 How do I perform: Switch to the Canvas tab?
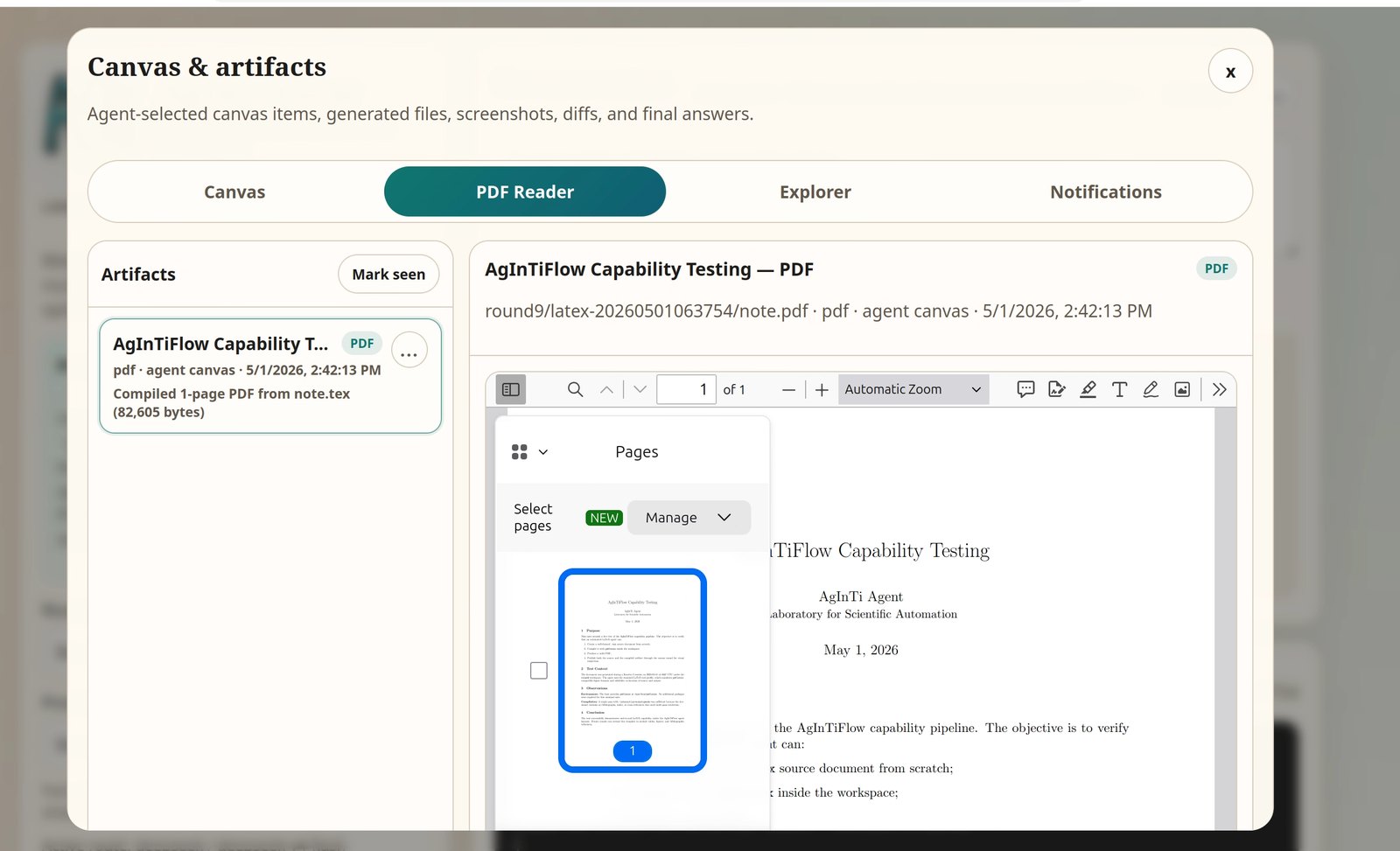click(234, 192)
